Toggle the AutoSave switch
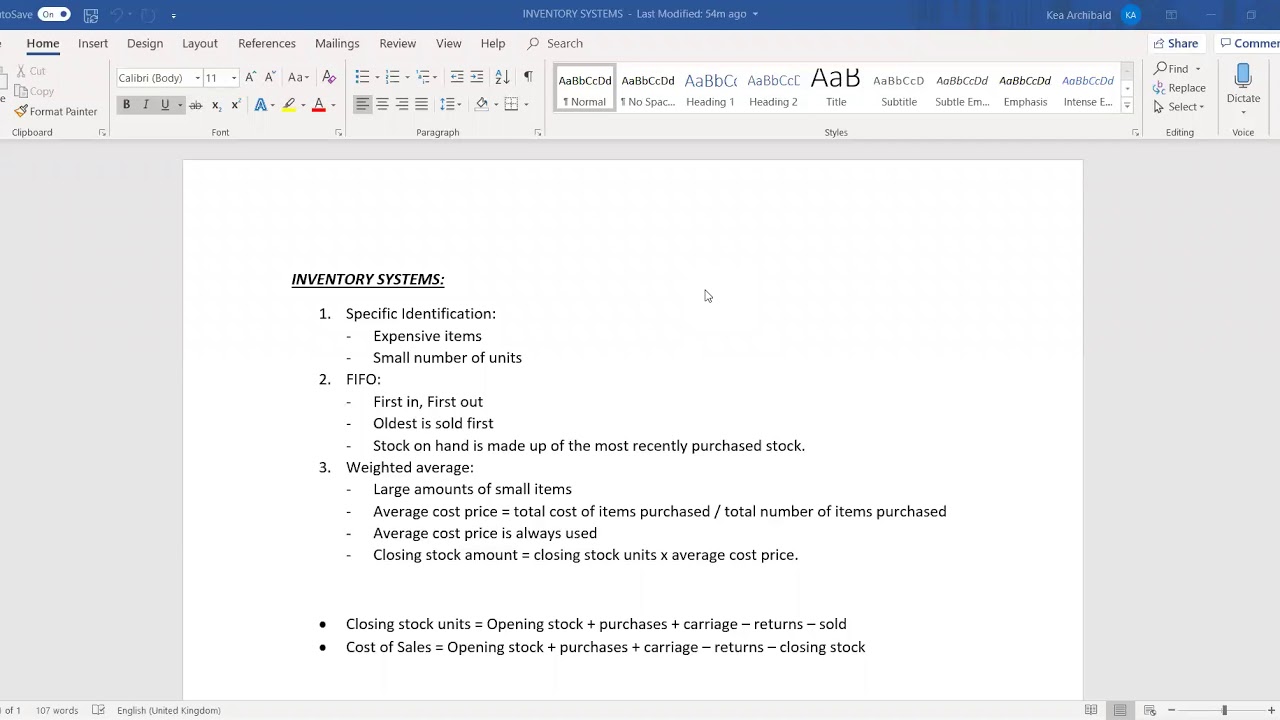Screen dimensions: 1280x720 coord(54,14)
